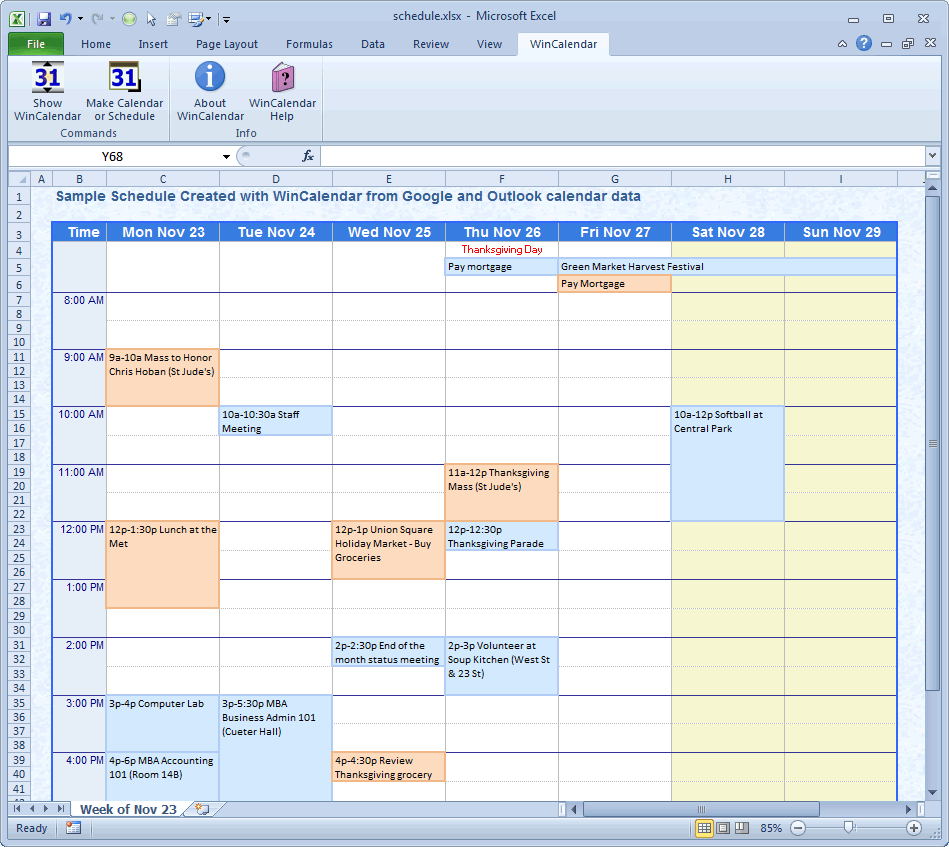The width and height of the screenshot is (949, 847).
Task: Select the Thanksgiving Day cell
Action: tap(502, 249)
